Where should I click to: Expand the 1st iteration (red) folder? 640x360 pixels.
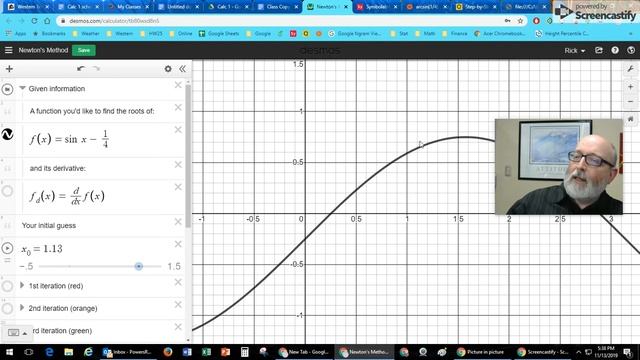[22, 285]
